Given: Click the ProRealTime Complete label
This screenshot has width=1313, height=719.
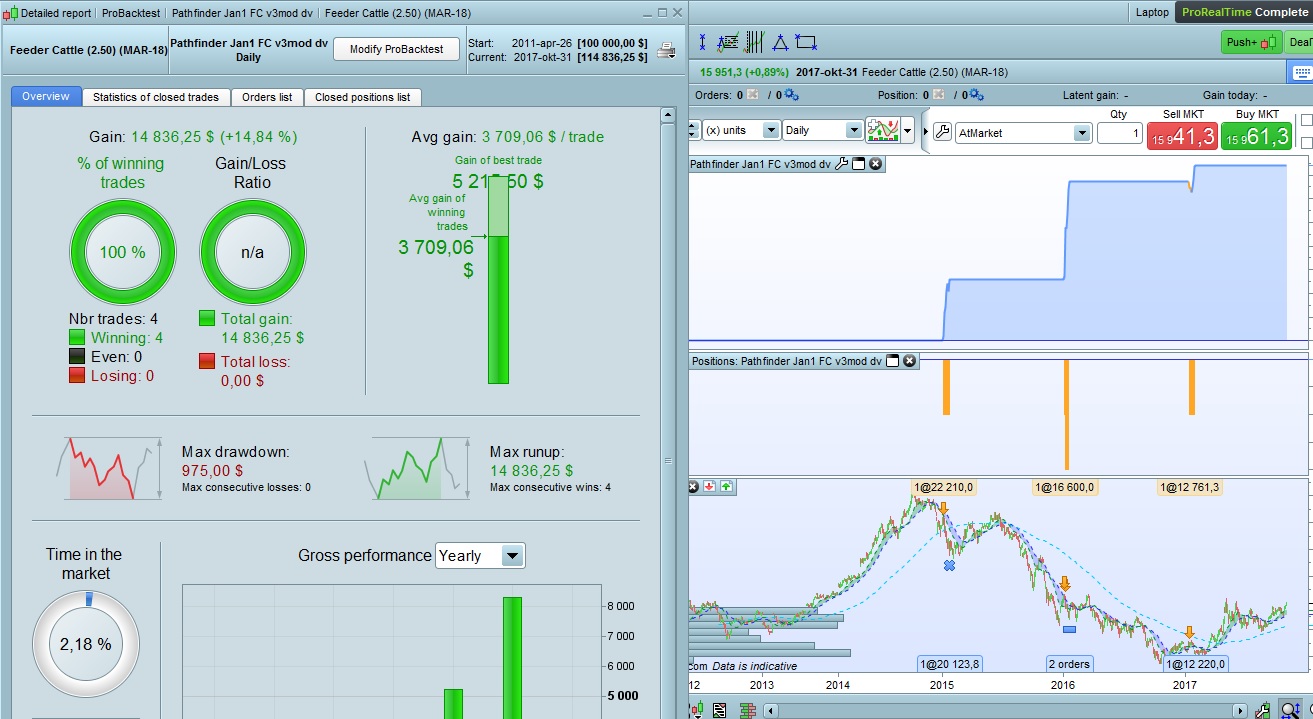Looking at the screenshot, I should click(1245, 12).
